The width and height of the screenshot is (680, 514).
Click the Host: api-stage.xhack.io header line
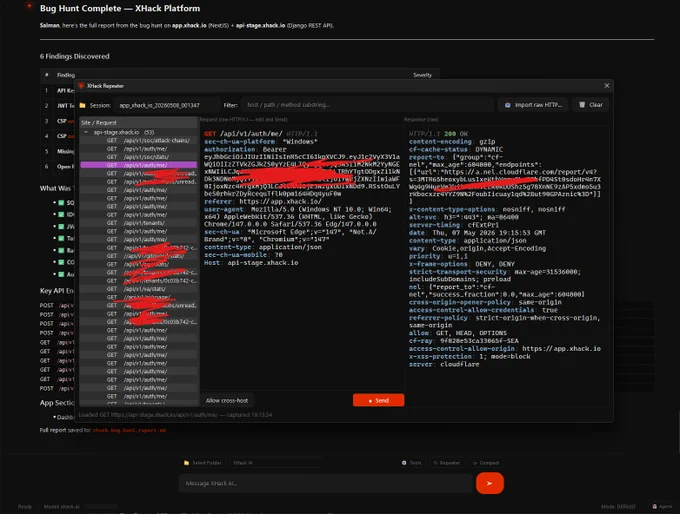[x=251, y=262]
